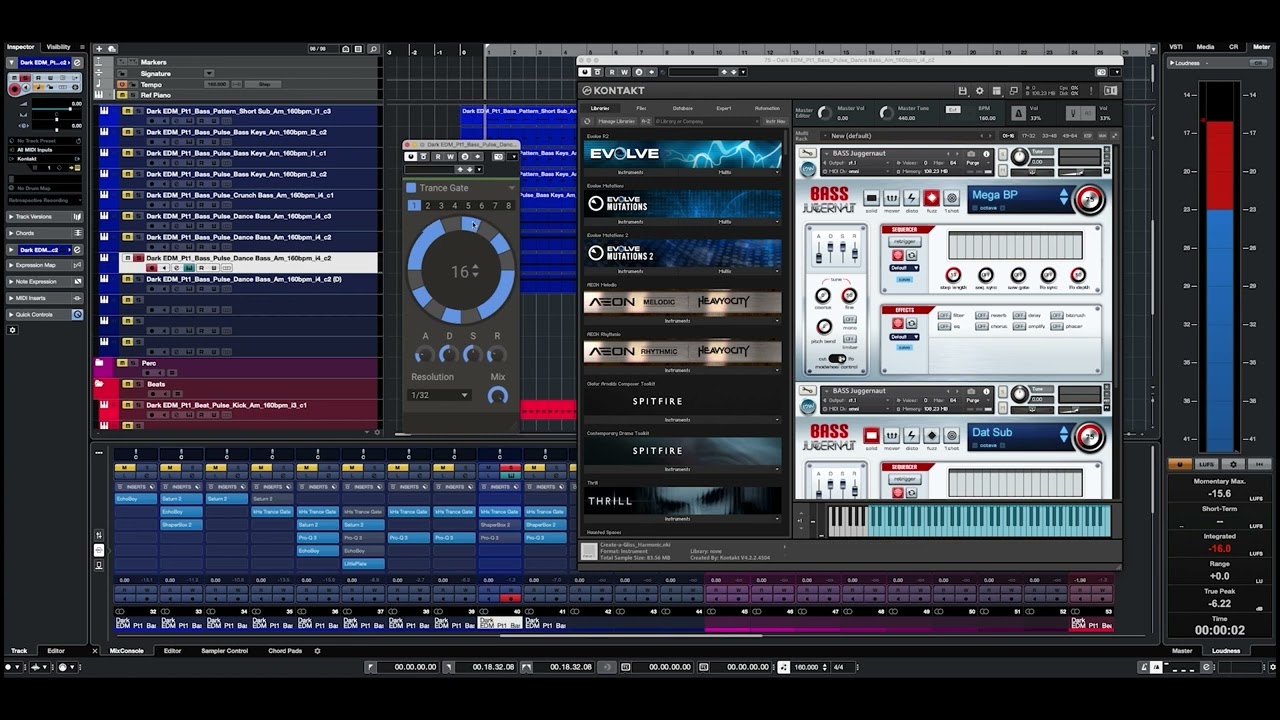Viewport: 1280px width, 720px height.
Task: Open the wrench edit mode of the Mega BP instrument
Action: coord(808,153)
